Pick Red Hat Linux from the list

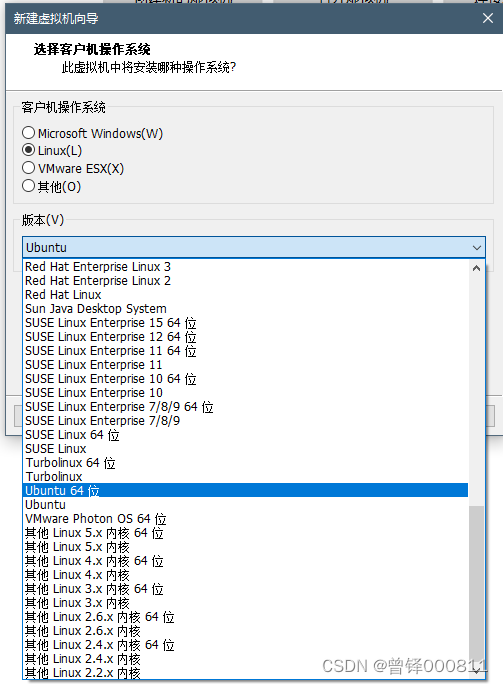click(245, 294)
